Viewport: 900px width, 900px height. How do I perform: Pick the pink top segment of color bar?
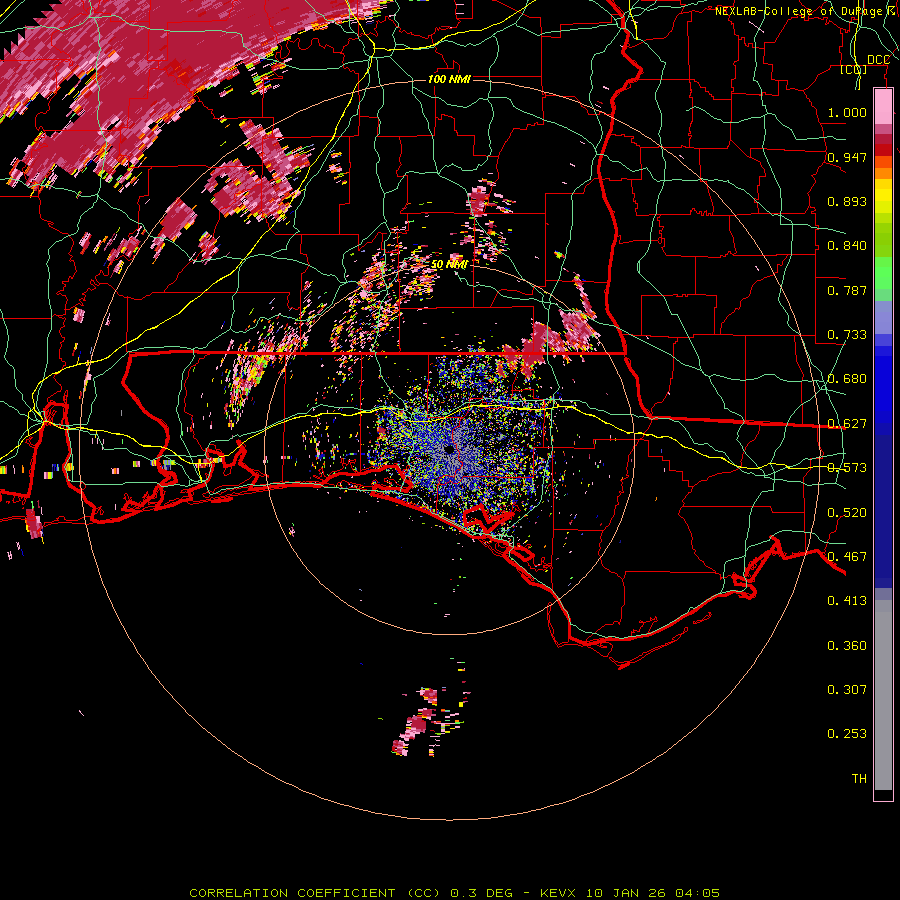[x=883, y=107]
